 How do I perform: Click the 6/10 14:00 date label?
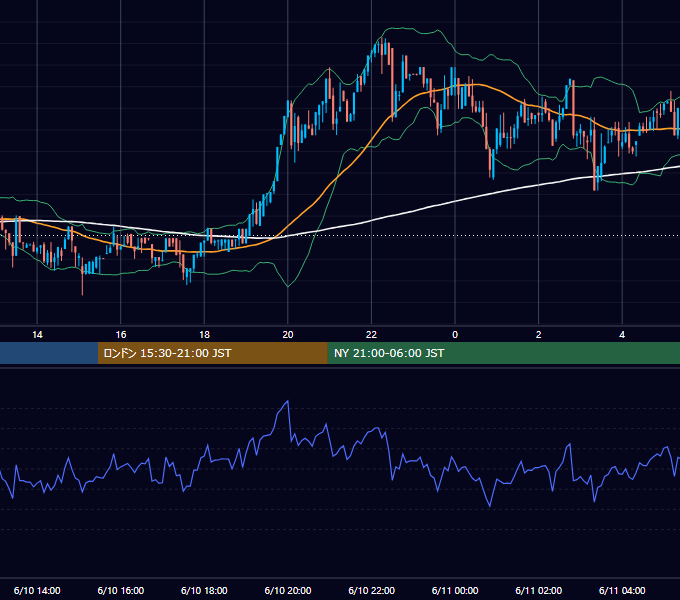37,590
